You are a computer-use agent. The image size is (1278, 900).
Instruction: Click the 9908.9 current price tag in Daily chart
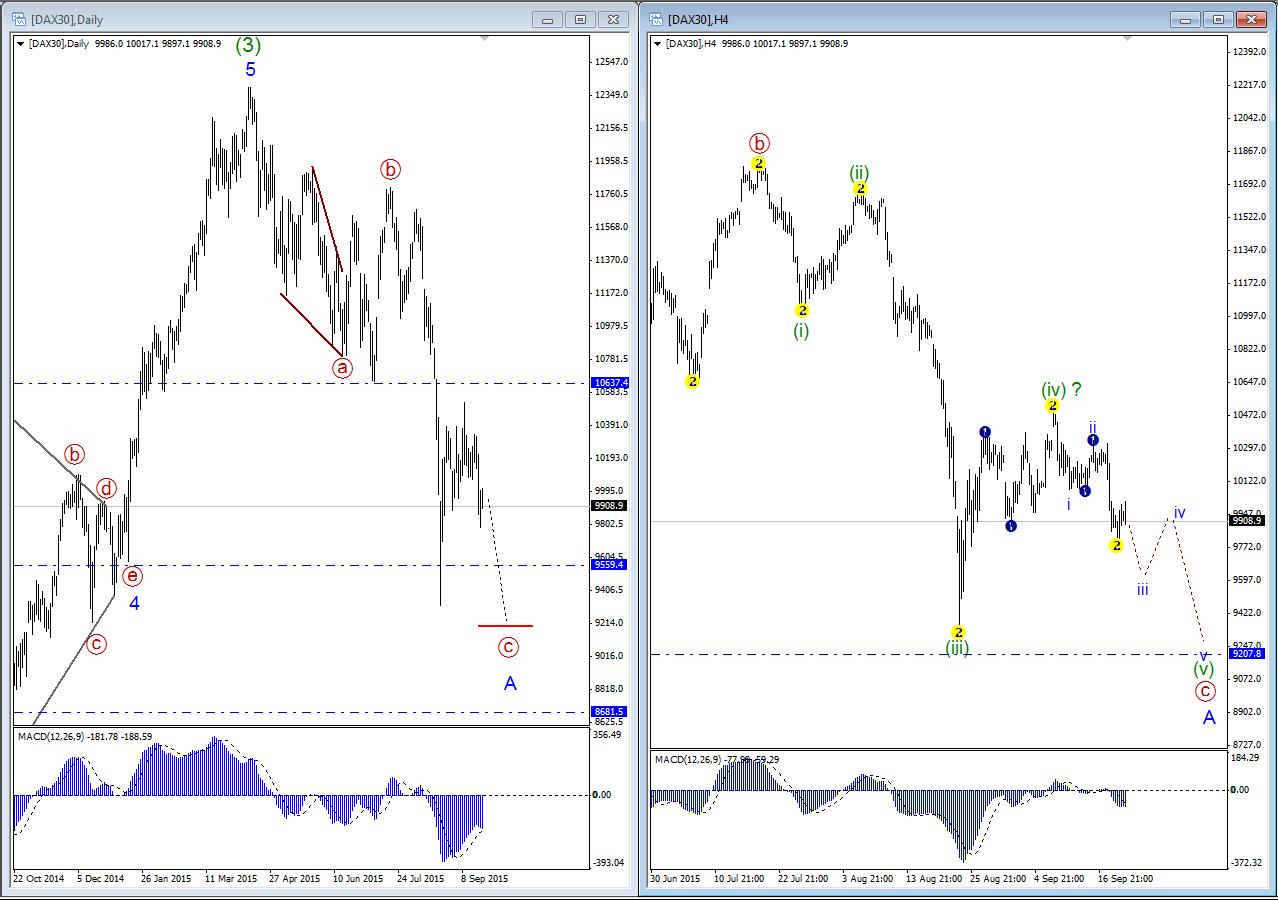coord(610,506)
